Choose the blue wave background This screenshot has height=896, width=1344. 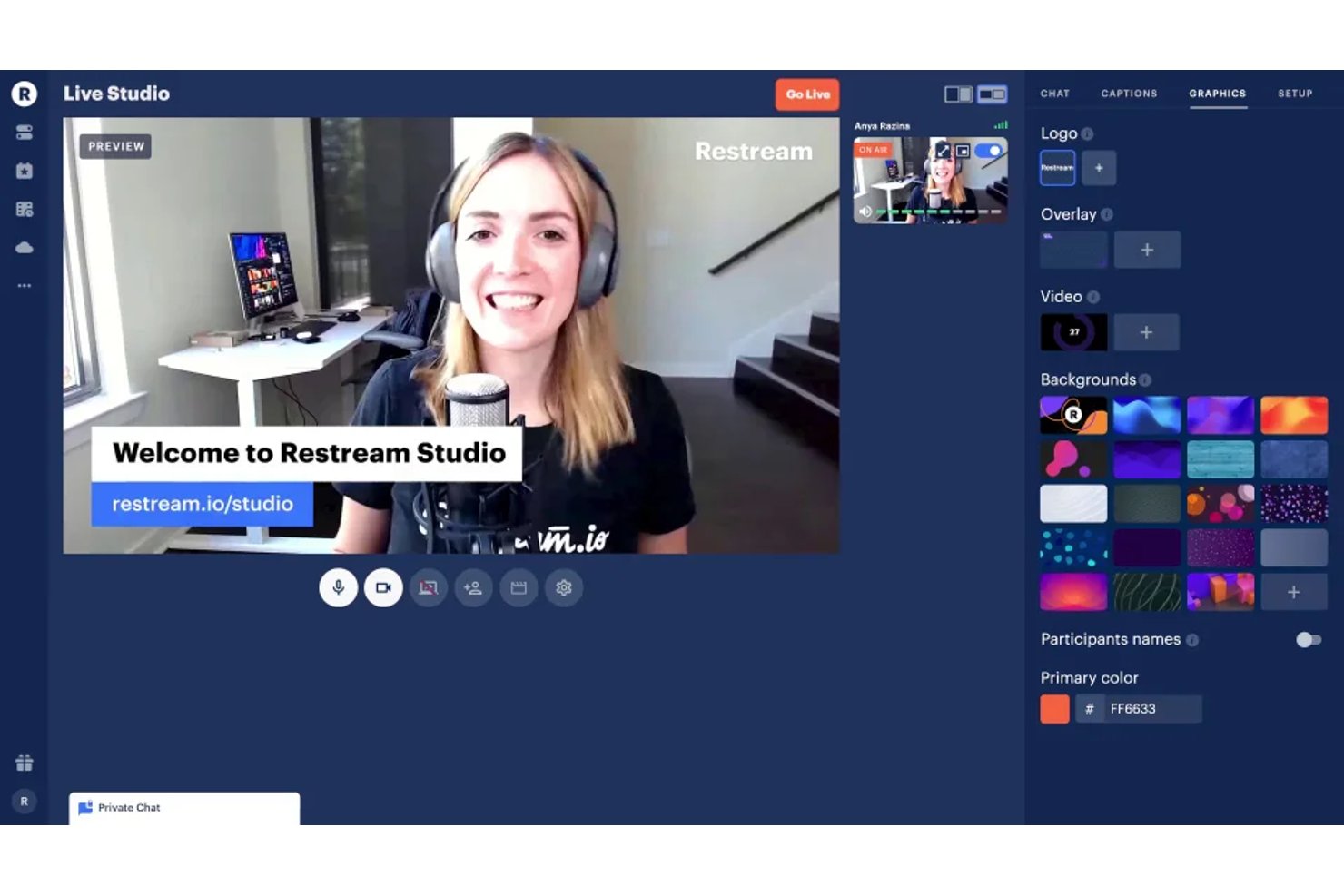click(1147, 415)
